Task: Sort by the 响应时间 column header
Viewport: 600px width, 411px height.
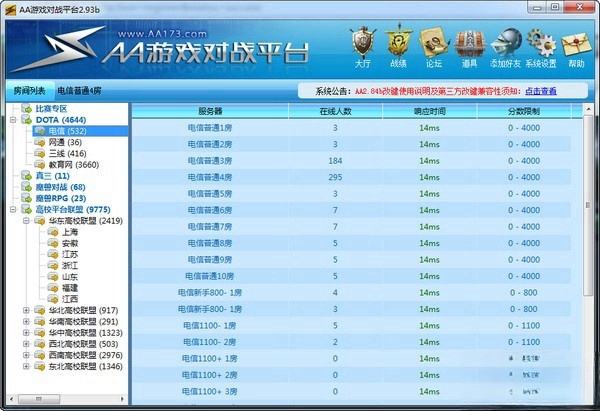Action: click(429, 111)
